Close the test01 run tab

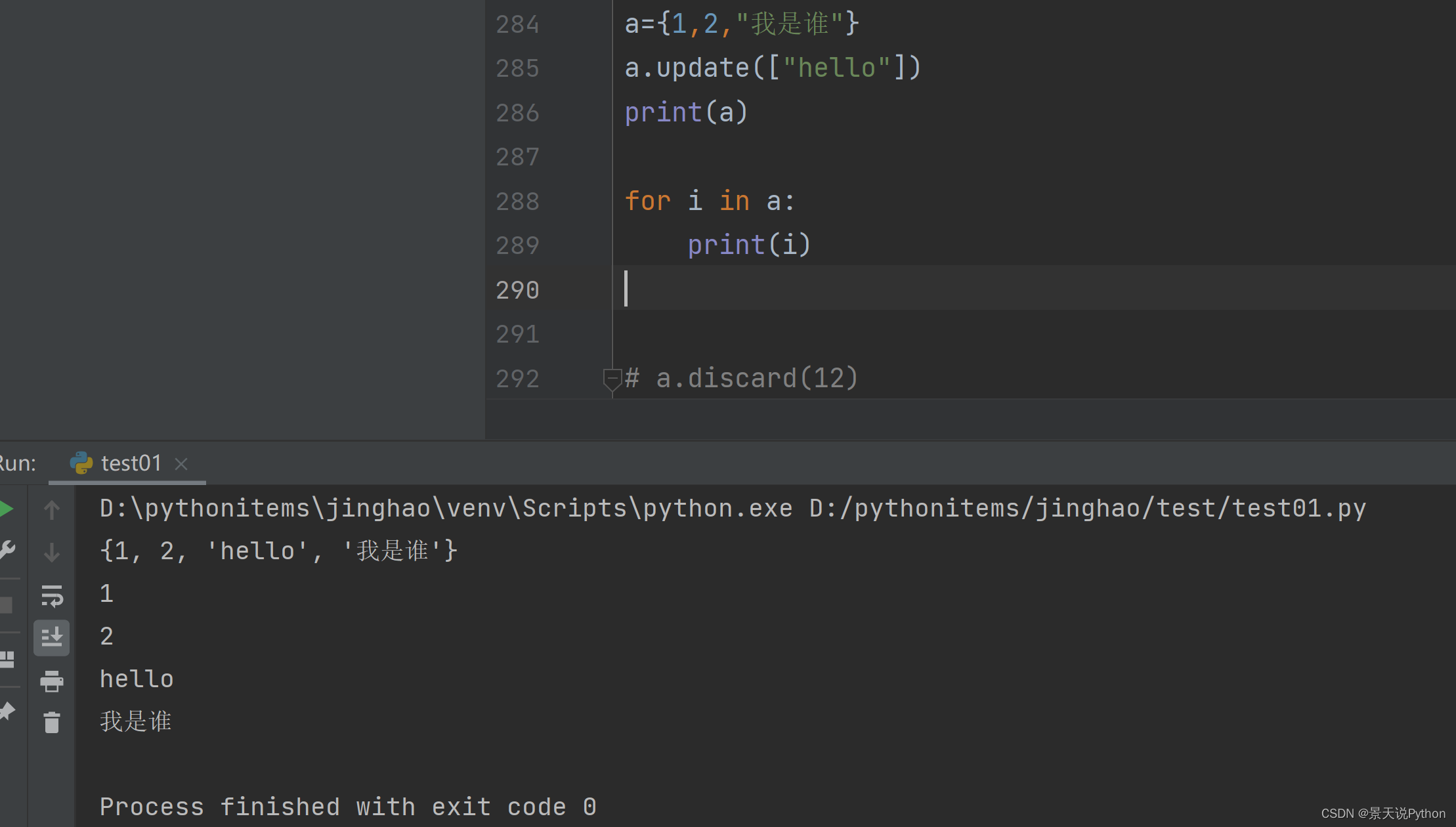click(x=182, y=464)
